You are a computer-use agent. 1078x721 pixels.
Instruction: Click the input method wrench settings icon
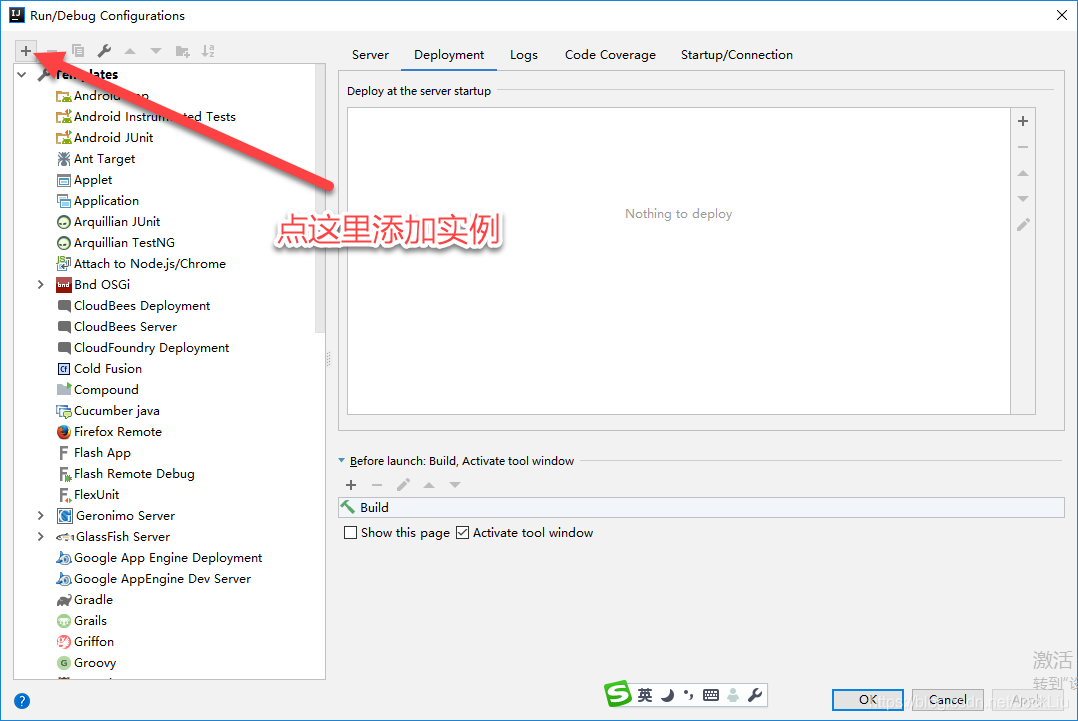point(755,696)
